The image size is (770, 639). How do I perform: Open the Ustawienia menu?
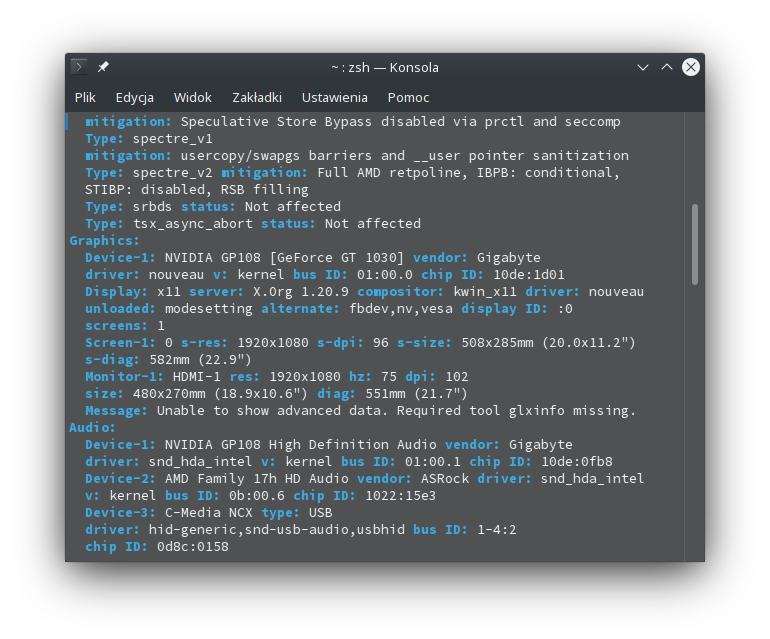point(335,97)
